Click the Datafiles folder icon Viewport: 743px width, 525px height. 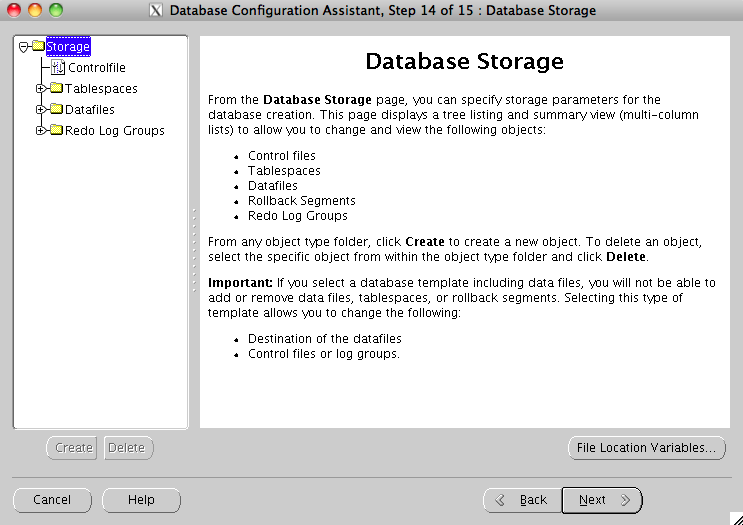(x=56, y=110)
